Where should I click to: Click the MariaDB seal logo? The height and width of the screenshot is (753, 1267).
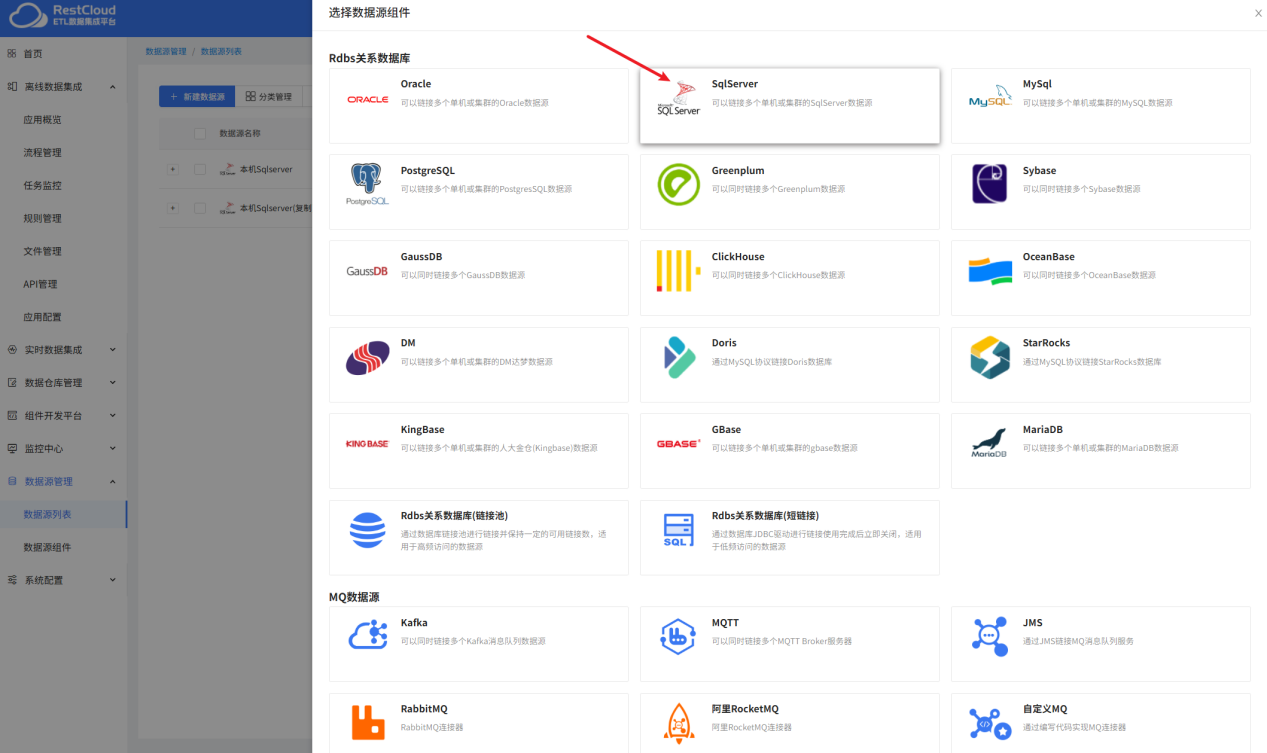click(990, 443)
